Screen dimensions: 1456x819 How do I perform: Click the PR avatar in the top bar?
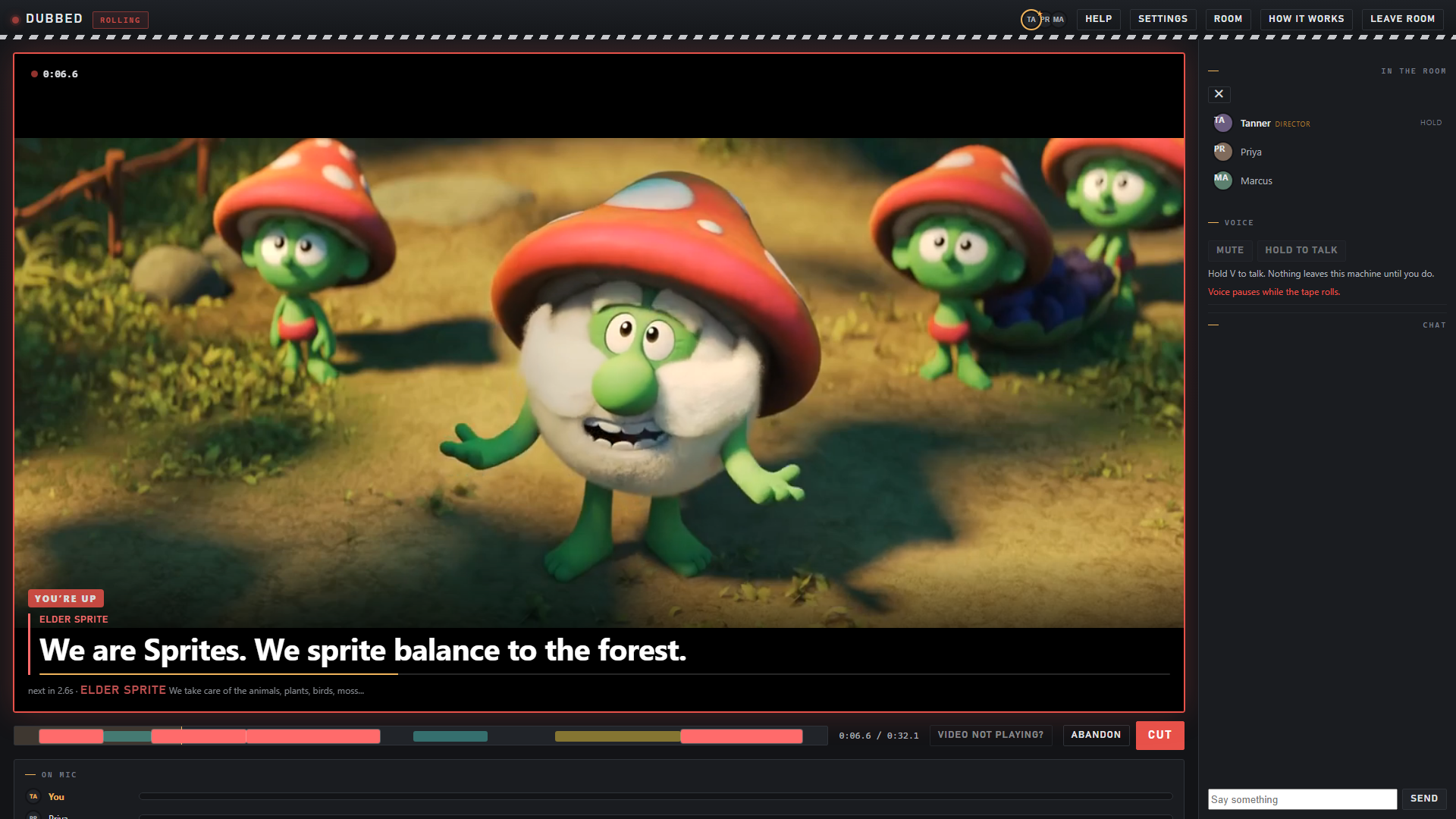pyautogui.click(x=1045, y=20)
